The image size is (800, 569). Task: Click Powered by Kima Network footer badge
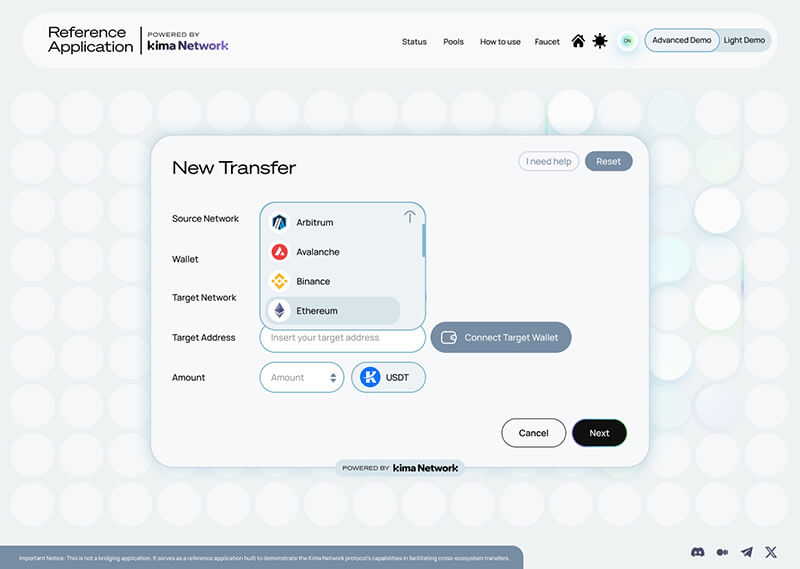pyautogui.click(x=400, y=468)
